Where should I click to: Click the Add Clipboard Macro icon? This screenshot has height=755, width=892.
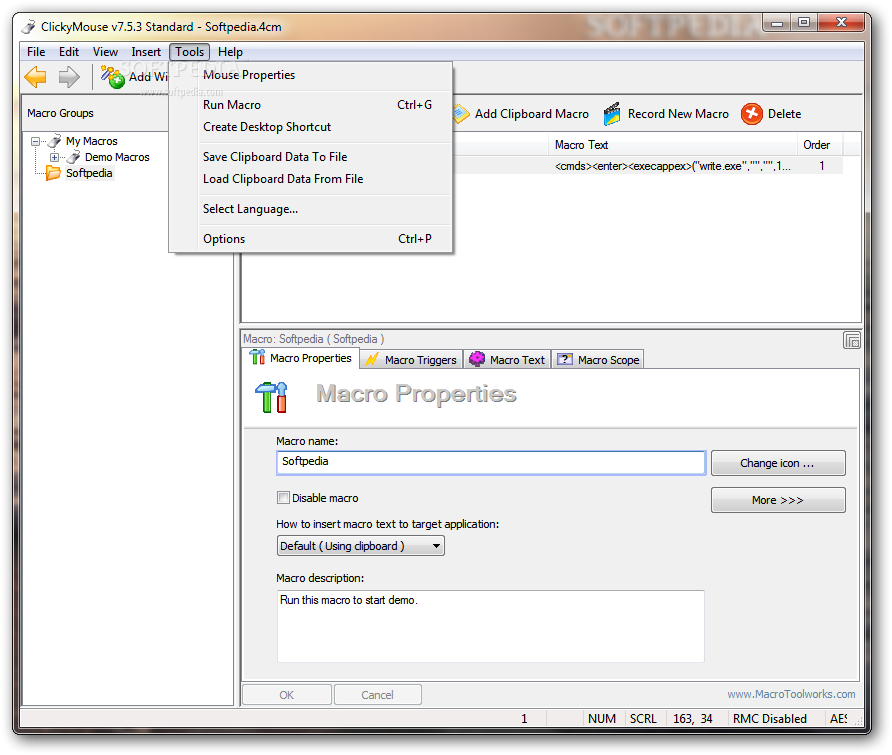461,114
